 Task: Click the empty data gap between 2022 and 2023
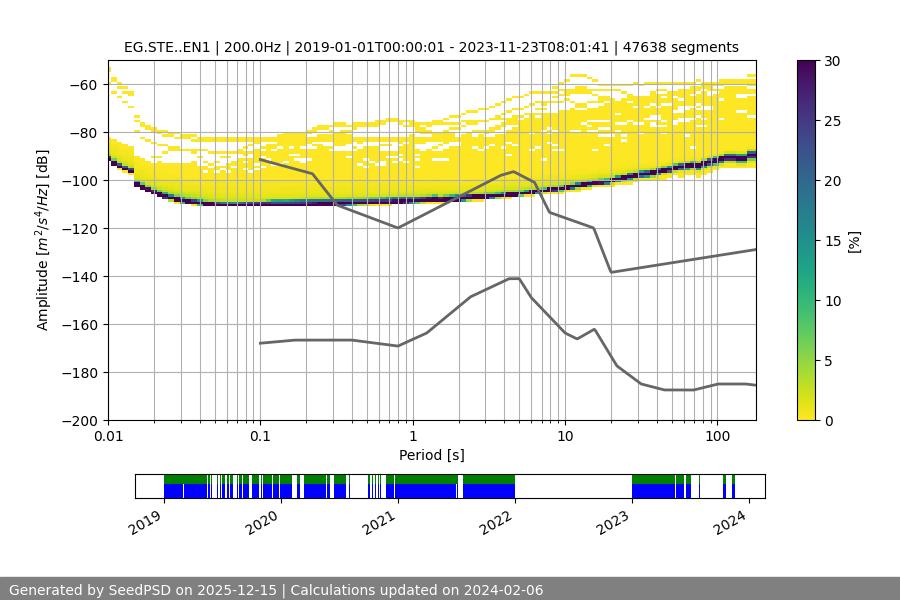point(573,486)
